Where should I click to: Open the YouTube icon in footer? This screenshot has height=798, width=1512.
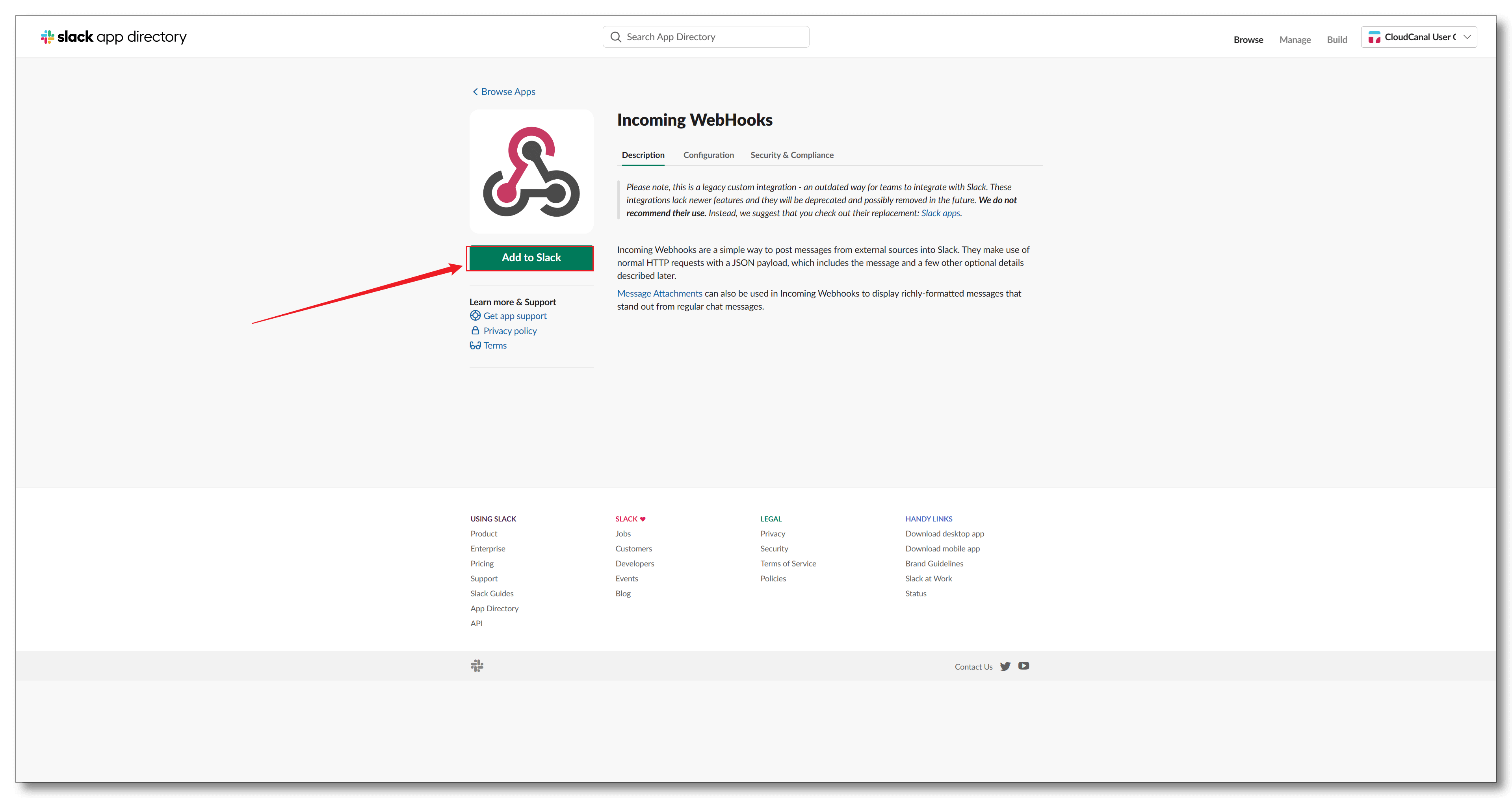[x=1023, y=666]
